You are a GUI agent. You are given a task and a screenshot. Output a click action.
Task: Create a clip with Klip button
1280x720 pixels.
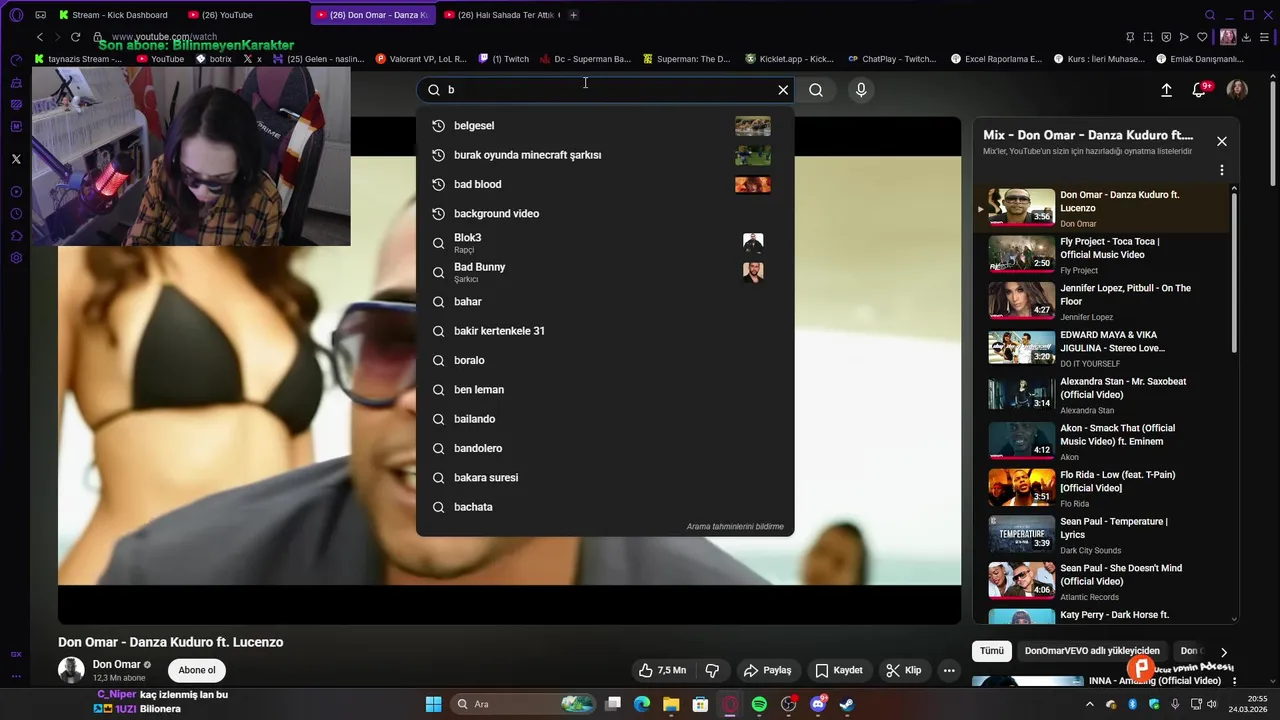click(x=904, y=670)
